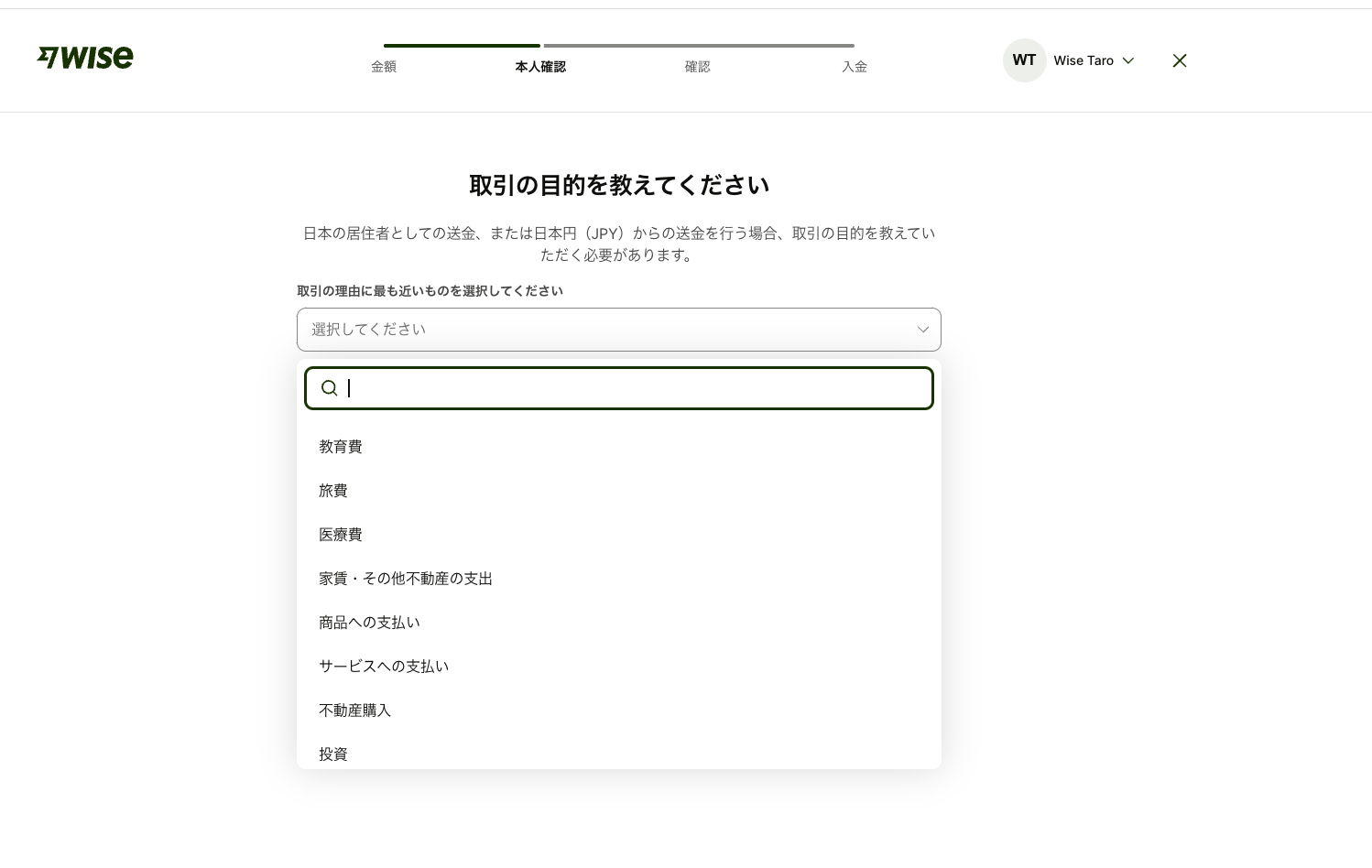
Task: Pick 商品への支払い from list
Action: [369, 623]
